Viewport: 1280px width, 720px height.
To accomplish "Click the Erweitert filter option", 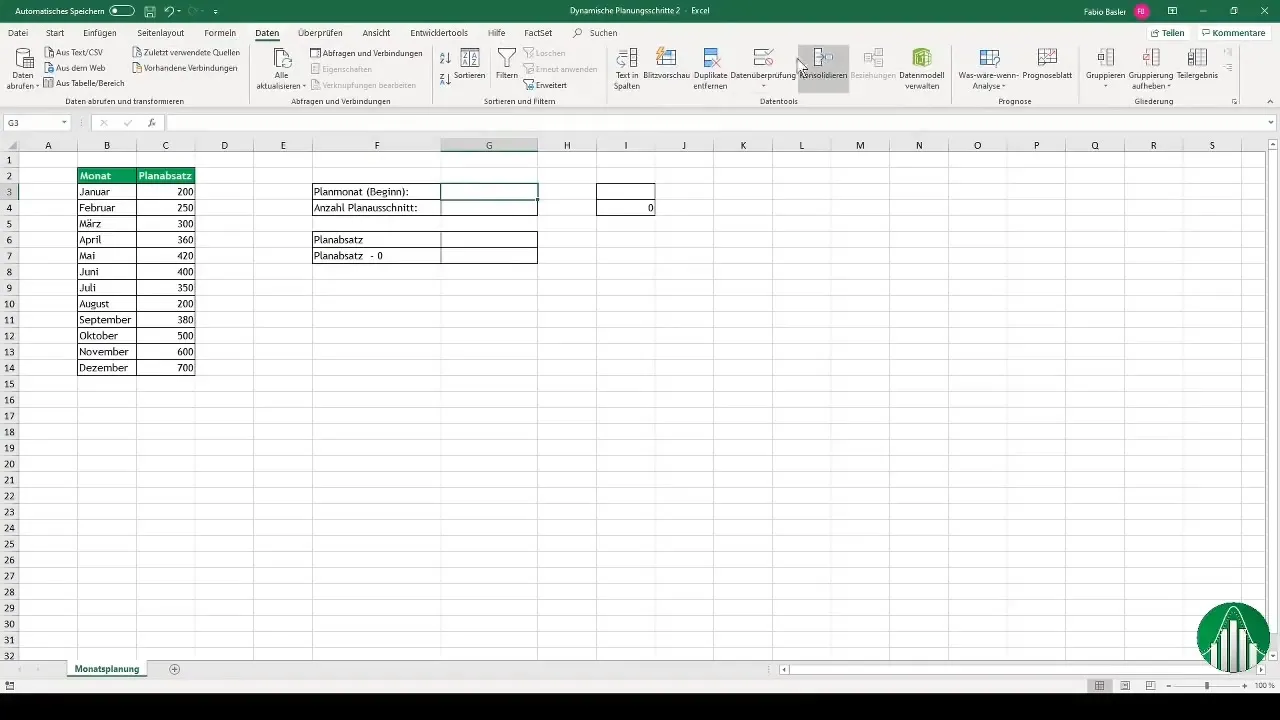I will coord(545,85).
